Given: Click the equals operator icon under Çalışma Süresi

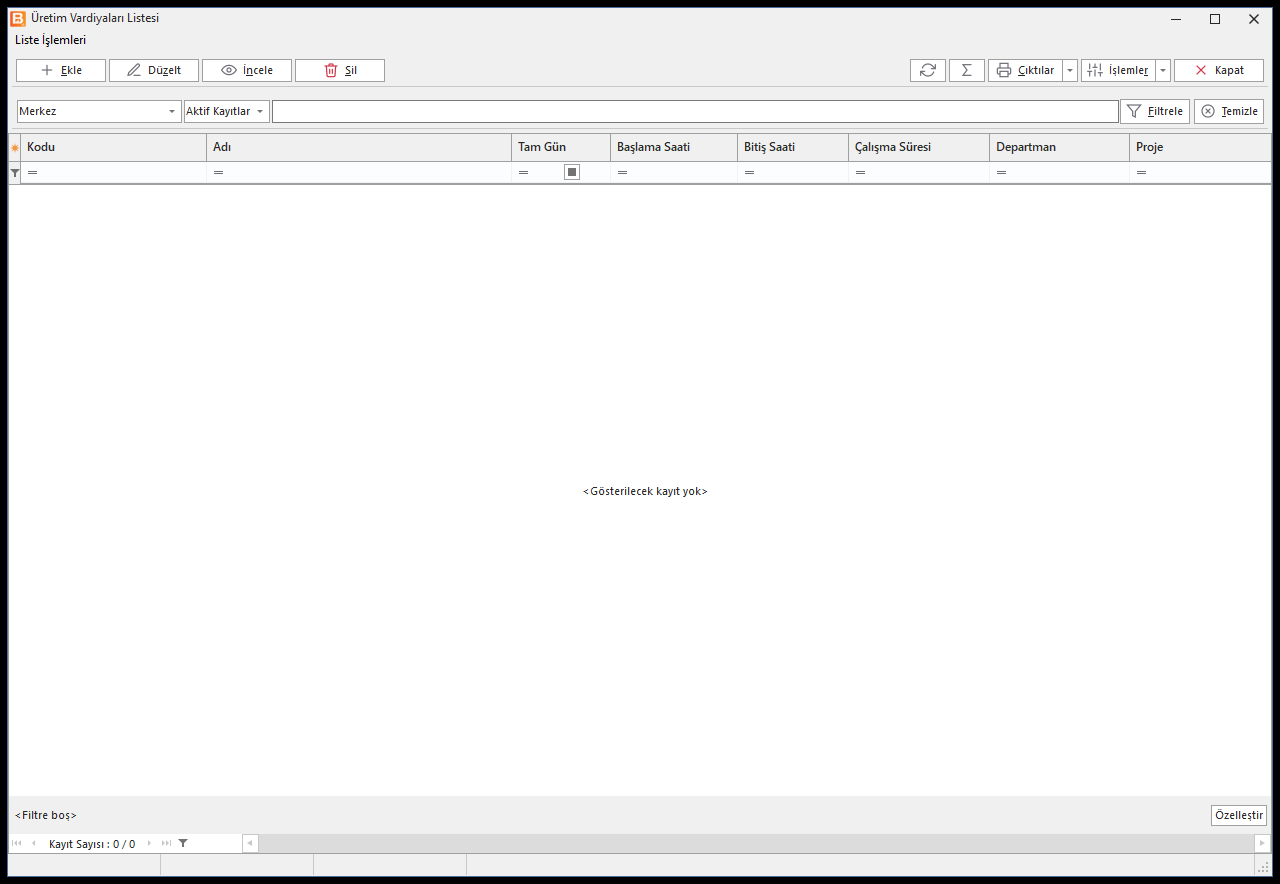Looking at the screenshot, I should [x=860, y=173].
